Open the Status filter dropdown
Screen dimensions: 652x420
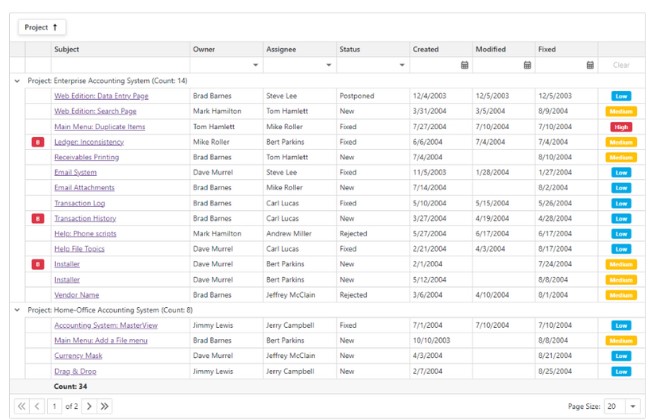(401, 64)
